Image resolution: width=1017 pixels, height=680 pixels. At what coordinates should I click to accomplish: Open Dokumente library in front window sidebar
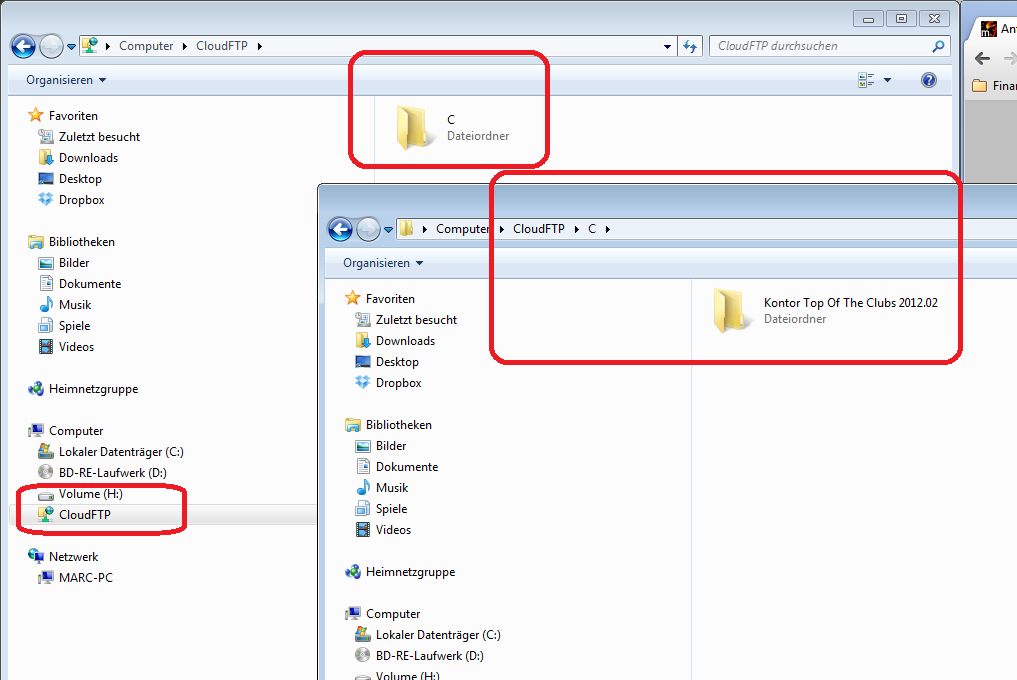[x=397, y=467]
